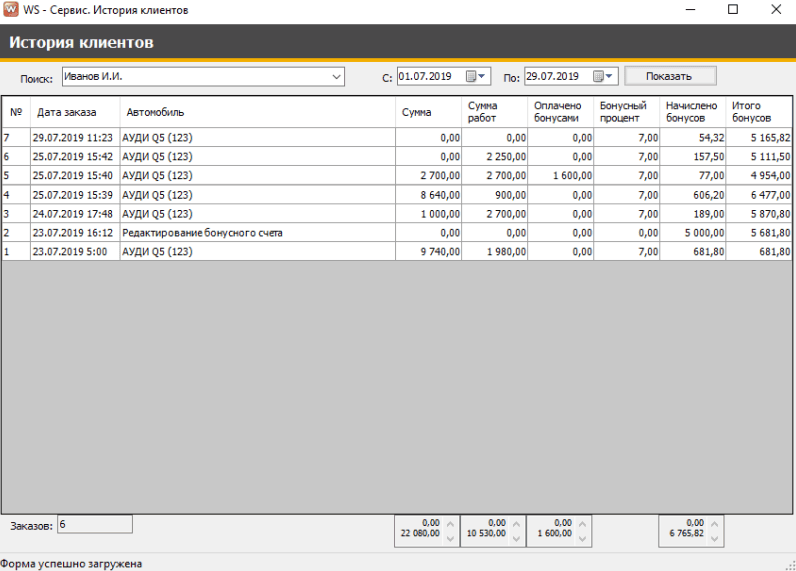Expand the client search combo box
Viewport: 796px width, 571px height.
(x=336, y=76)
